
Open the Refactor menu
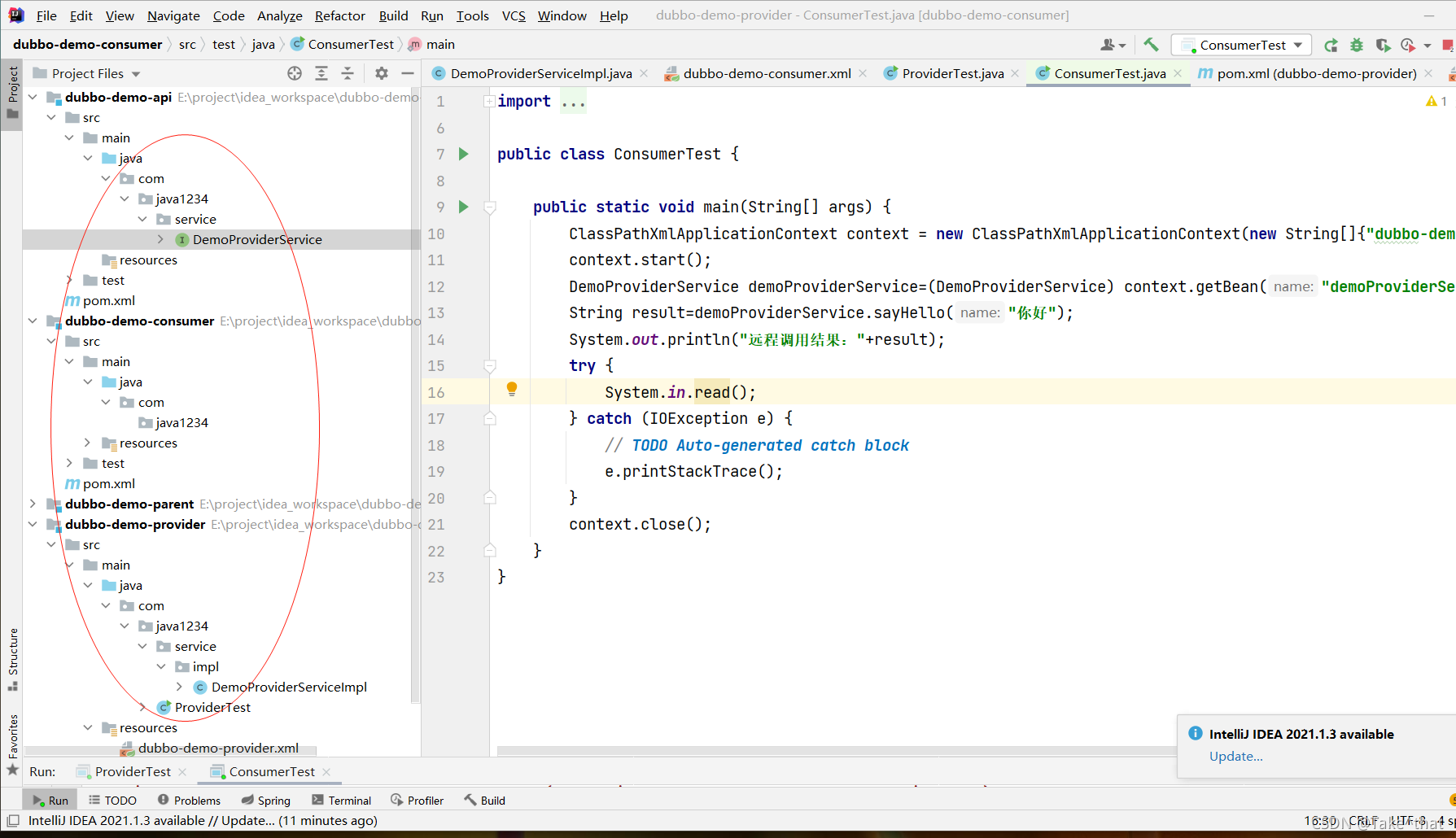tap(339, 15)
